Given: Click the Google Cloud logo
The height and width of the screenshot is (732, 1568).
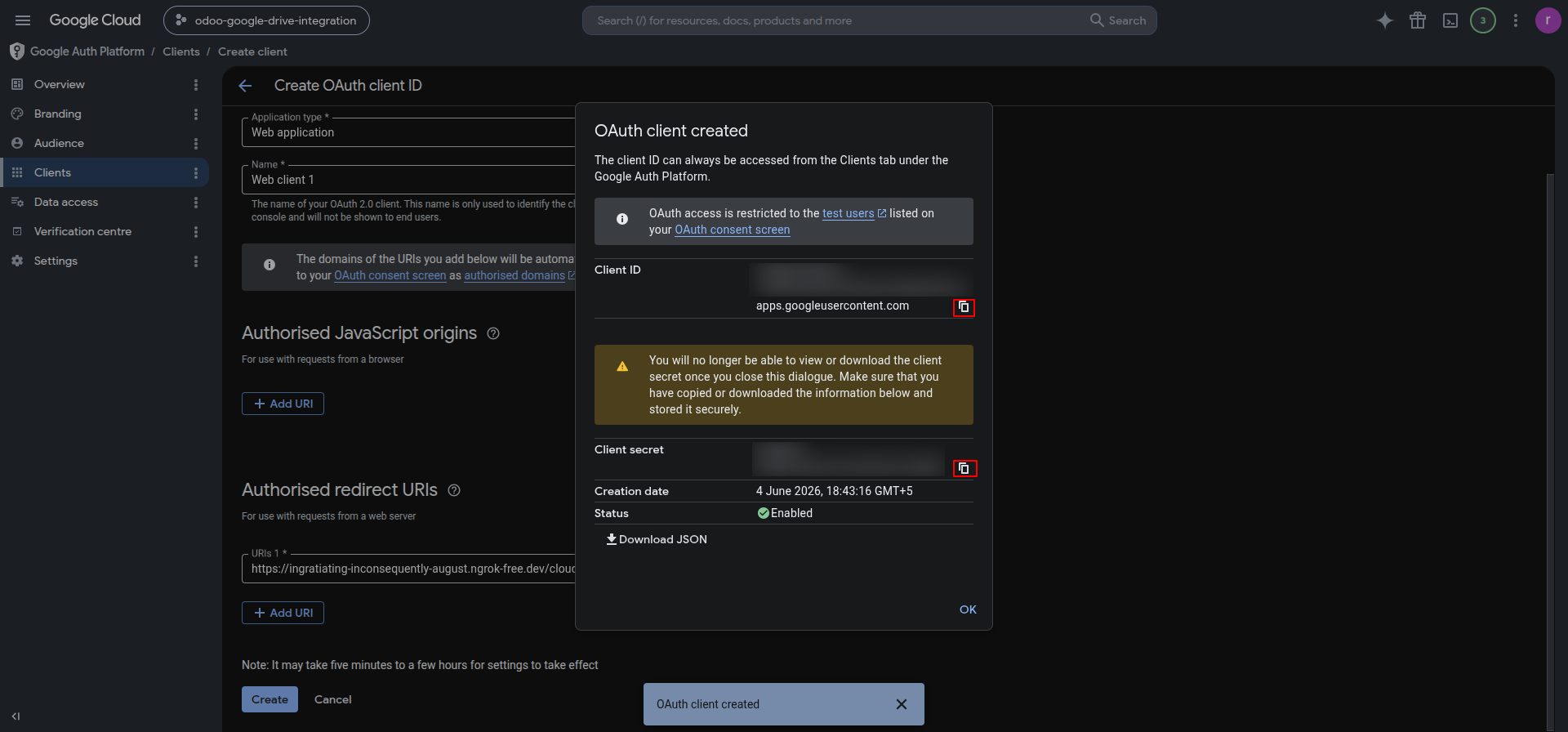Looking at the screenshot, I should point(95,20).
